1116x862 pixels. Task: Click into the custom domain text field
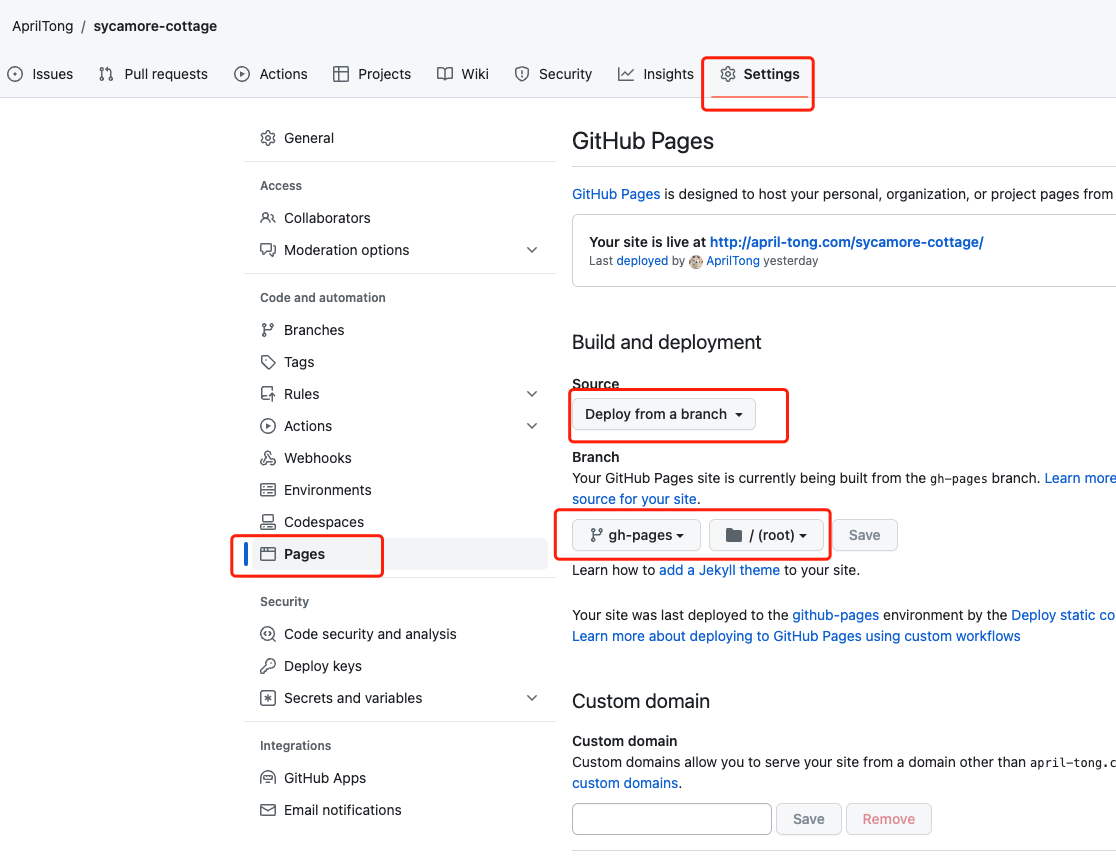tap(672, 819)
